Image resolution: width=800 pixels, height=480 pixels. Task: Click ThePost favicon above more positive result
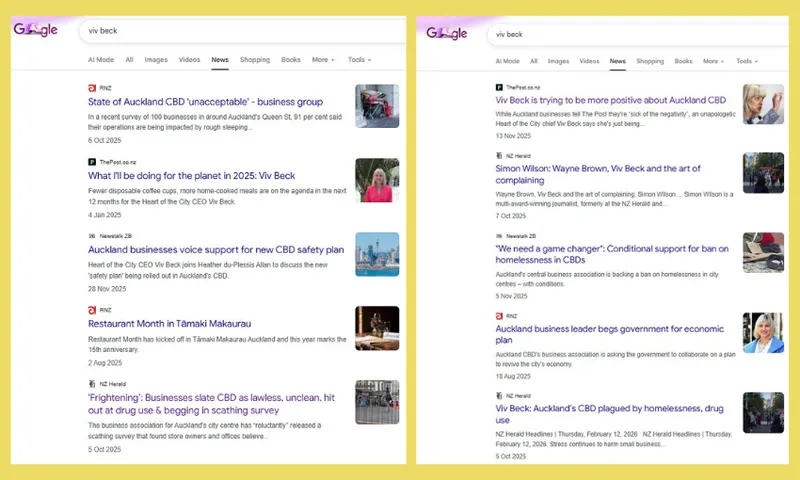tap(499, 88)
